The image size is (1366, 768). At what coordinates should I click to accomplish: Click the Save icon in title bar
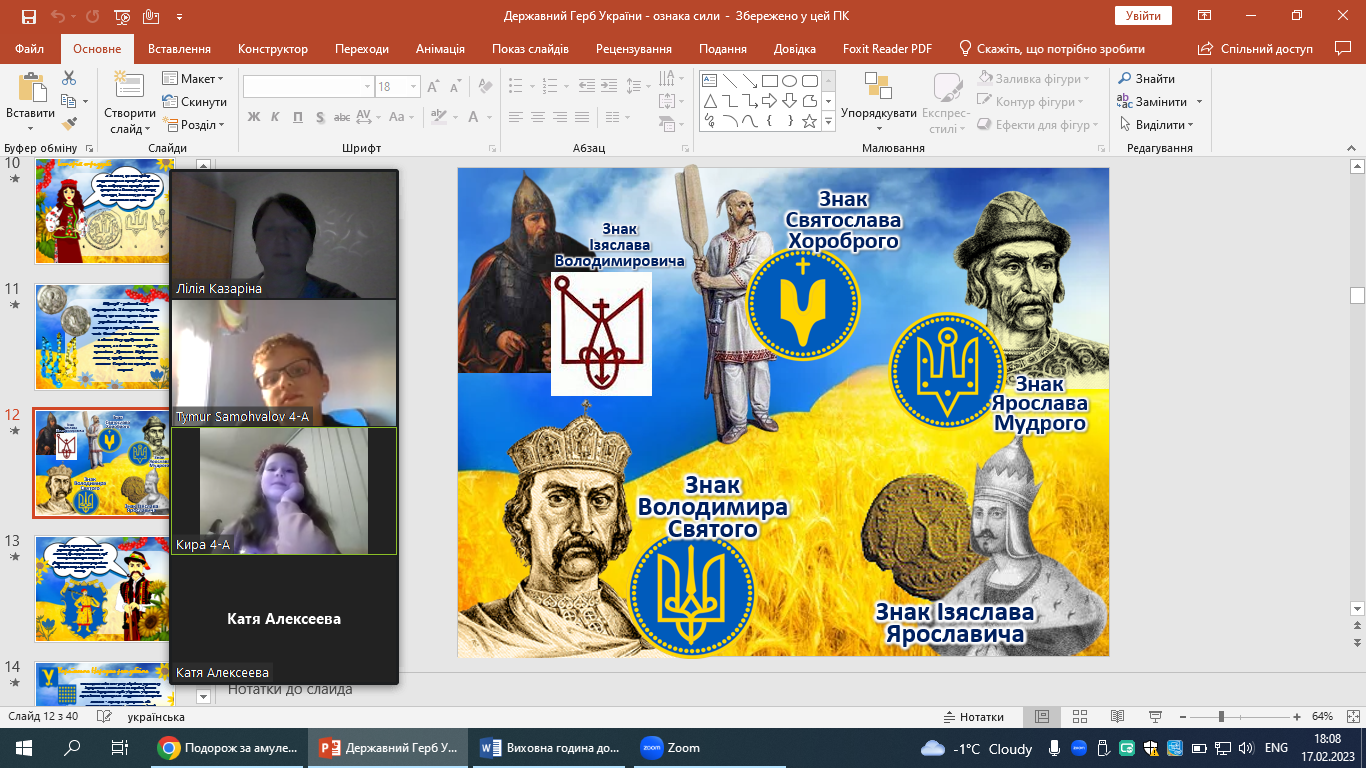click(28, 17)
